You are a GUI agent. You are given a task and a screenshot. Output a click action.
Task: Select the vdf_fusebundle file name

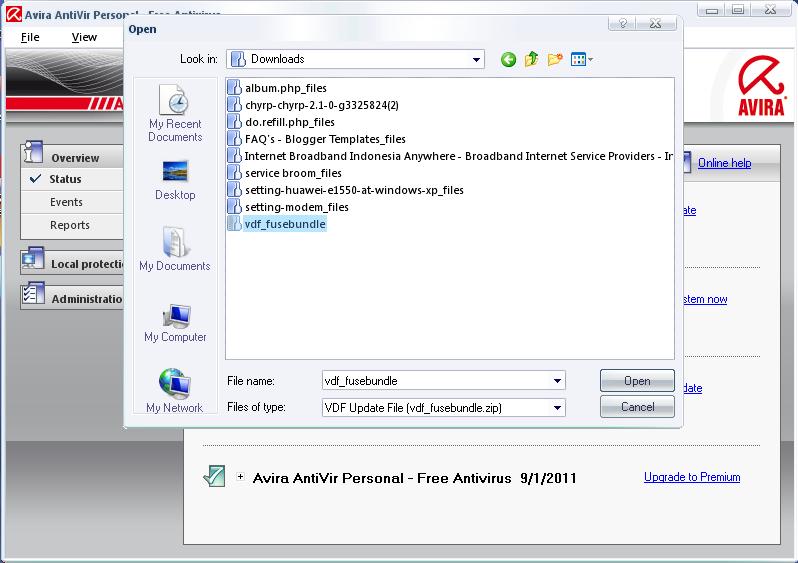click(285, 224)
